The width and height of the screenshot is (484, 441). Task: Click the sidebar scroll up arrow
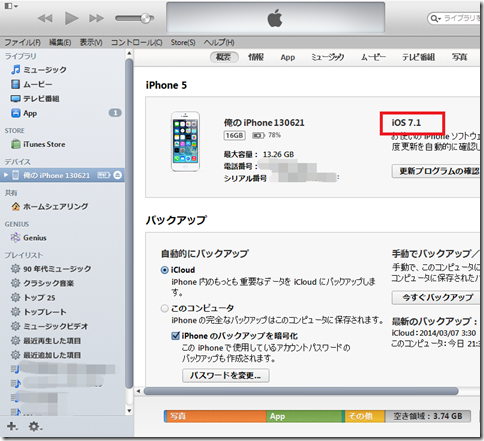click(x=129, y=53)
